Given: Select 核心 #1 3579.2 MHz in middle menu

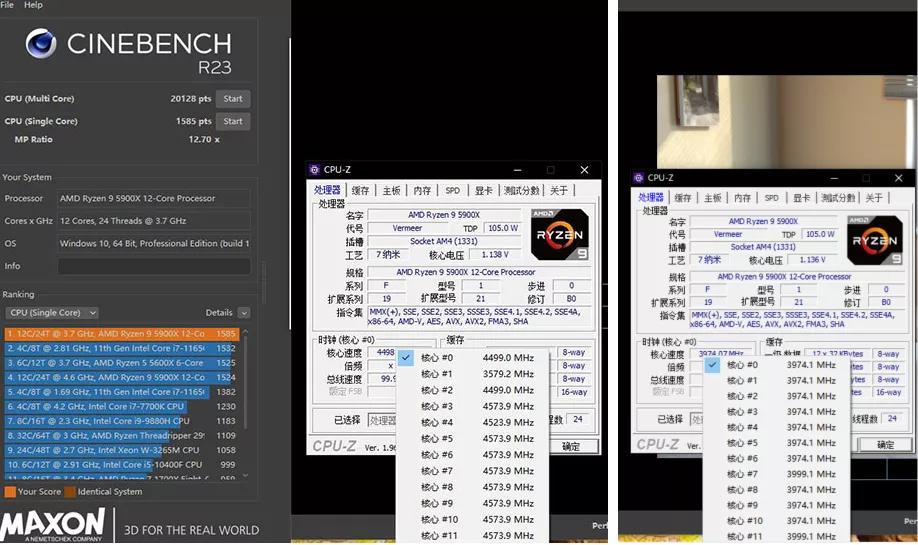Looking at the screenshot, I should pos(472,374).
